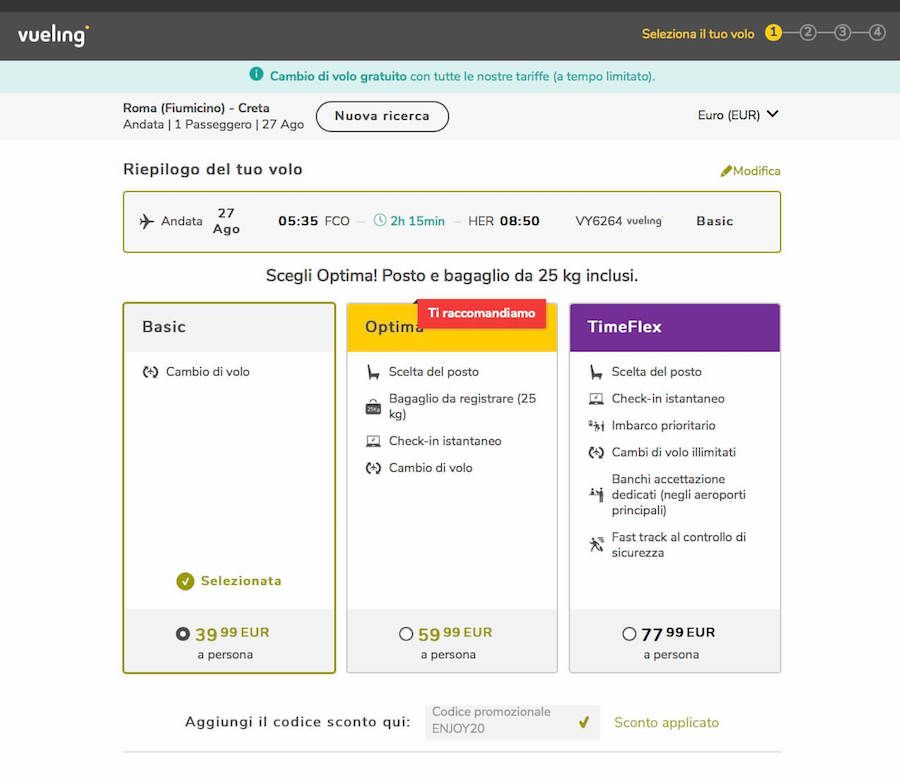
Task: Click the Fast track security icon
Action: [596, 545]
